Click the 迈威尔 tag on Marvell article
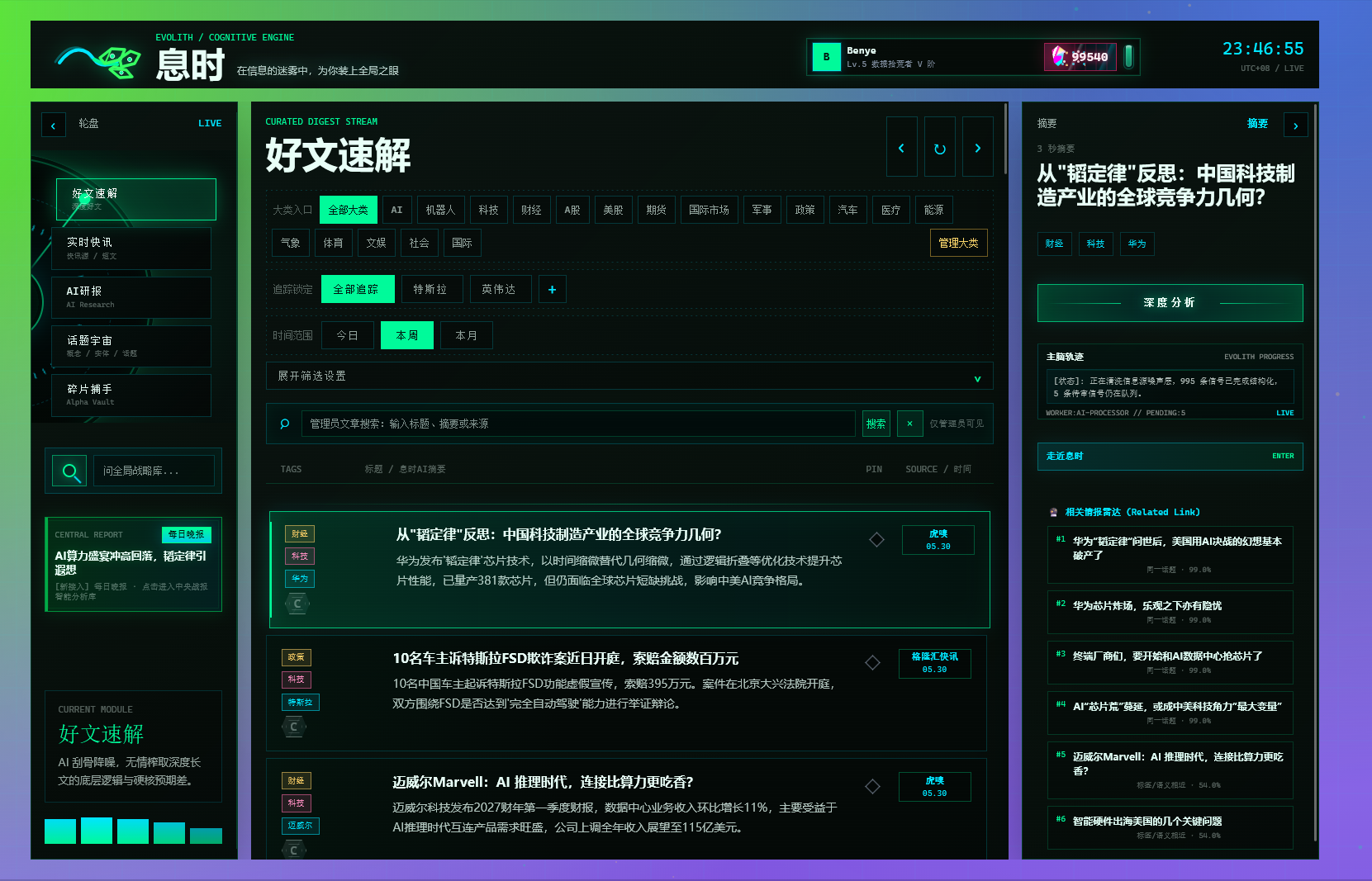The image size is (1372, 881). tap(301, 826)
